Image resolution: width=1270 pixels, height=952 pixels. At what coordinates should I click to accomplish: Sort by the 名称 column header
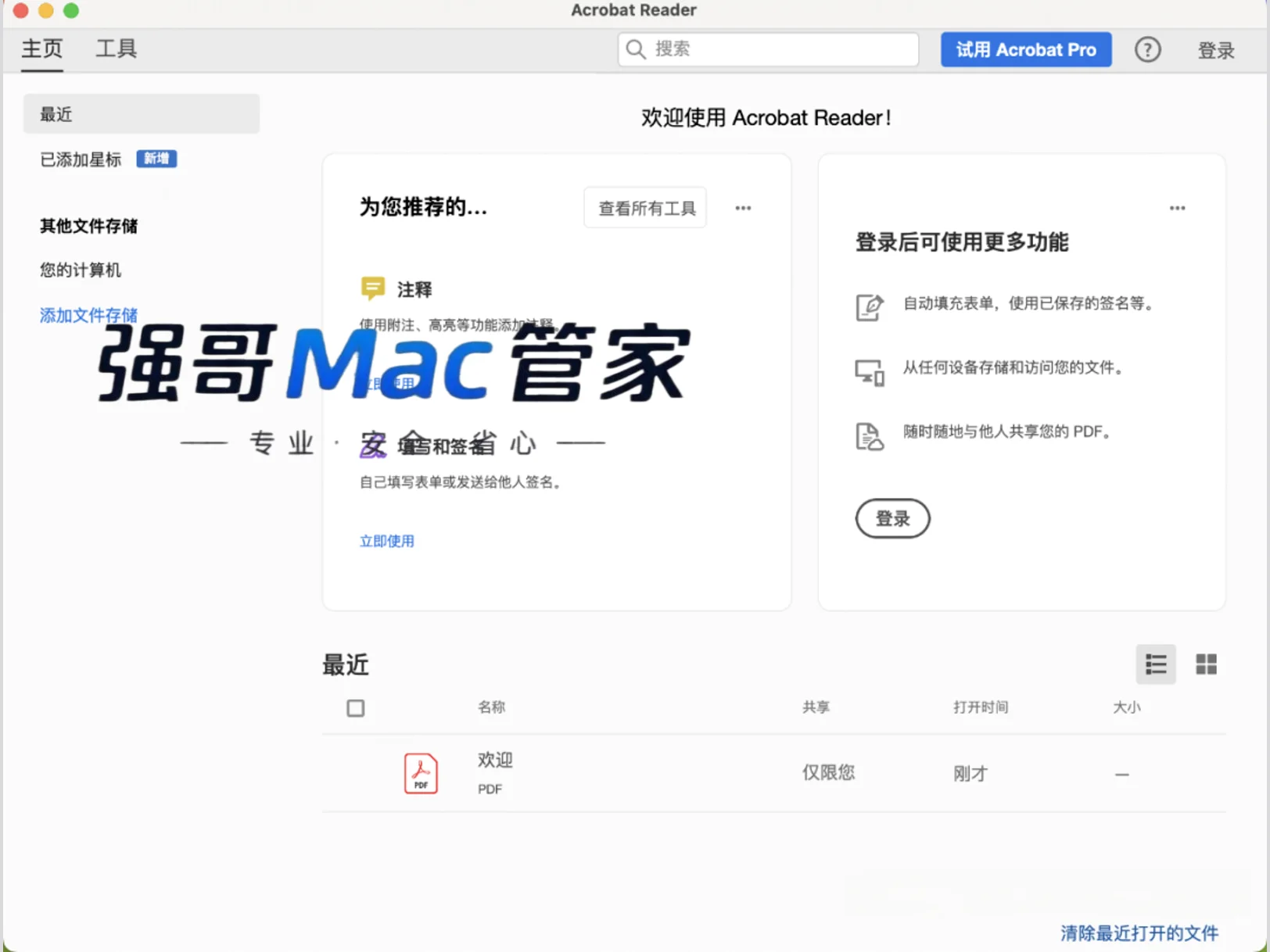[x=492, y=707]
